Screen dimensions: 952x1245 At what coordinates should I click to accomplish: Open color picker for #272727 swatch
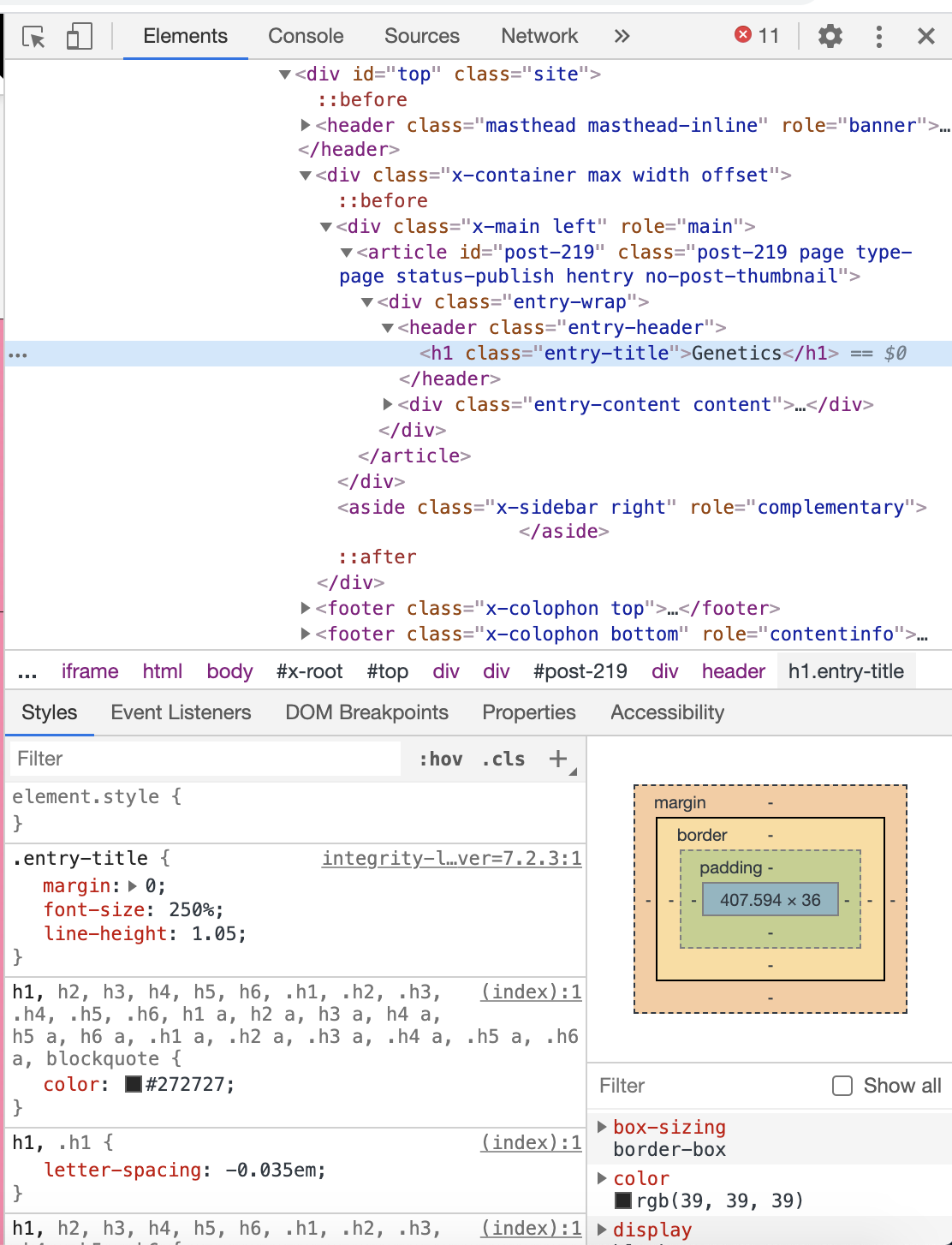click(134, 1084)
